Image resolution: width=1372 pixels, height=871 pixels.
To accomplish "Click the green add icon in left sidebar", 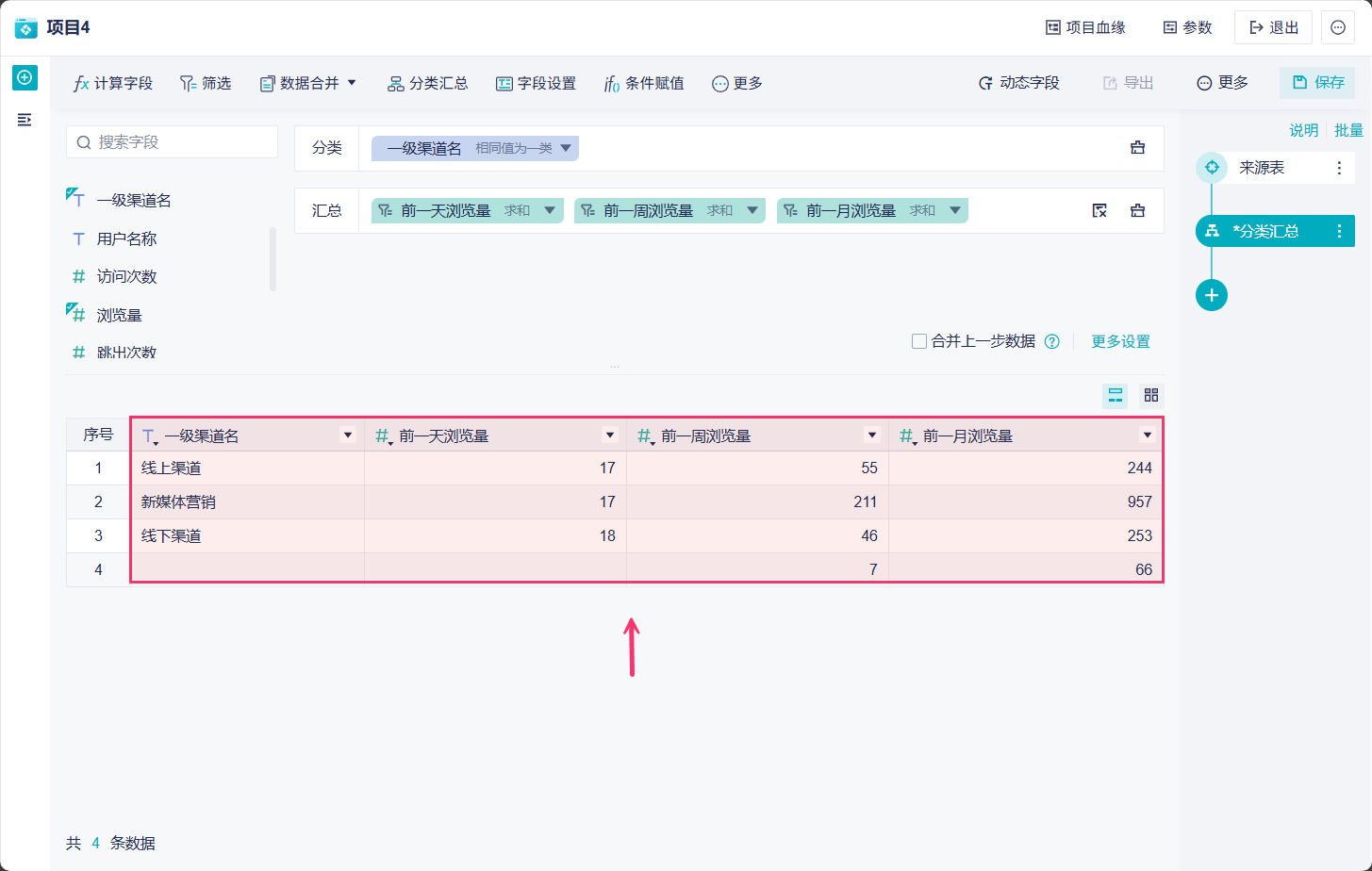I will click(25, 77).
